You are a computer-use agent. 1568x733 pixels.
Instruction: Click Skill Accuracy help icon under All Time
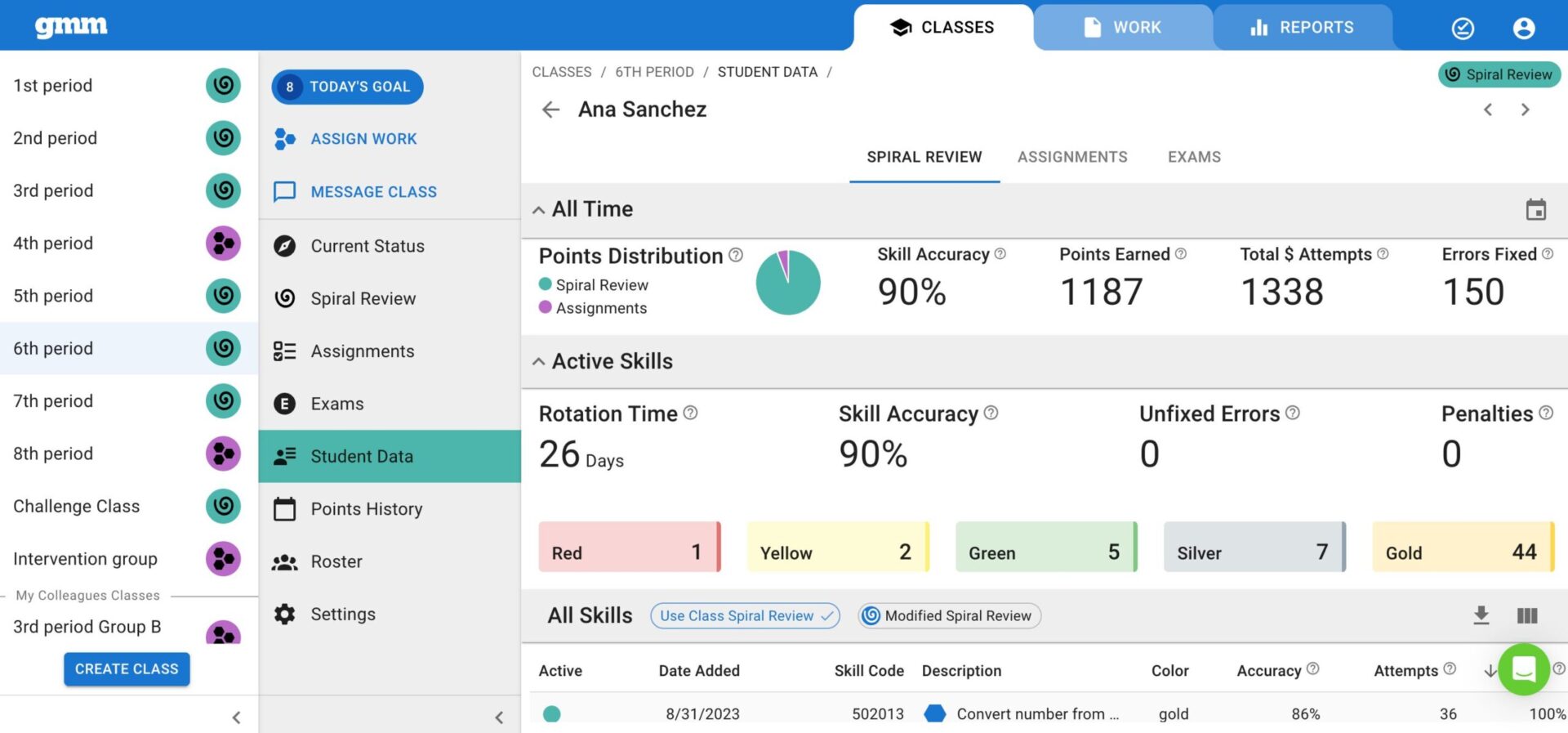pyautogui.click(x=1000, y=254)
